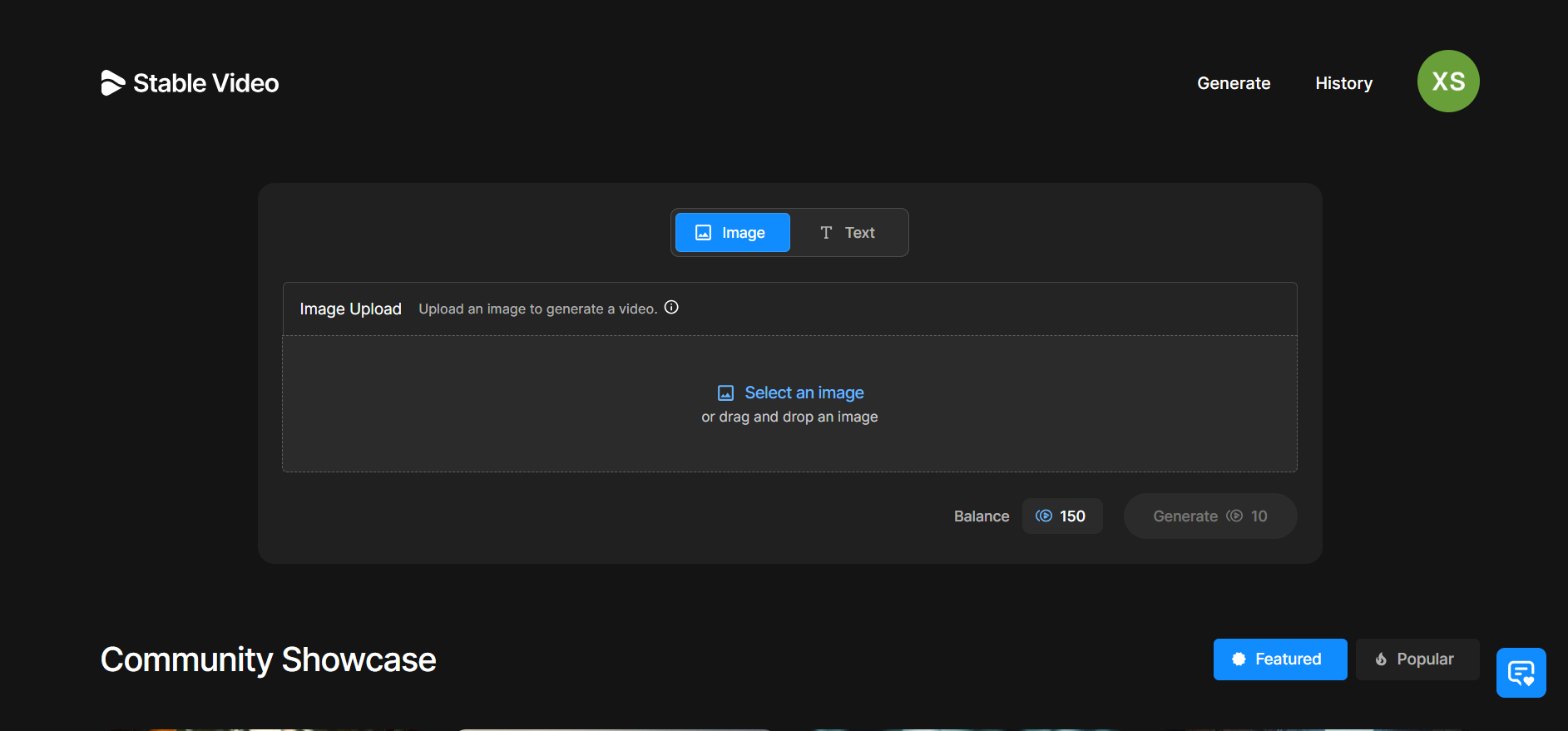Show Popular community videos
This screenshot has width=1568, height=731.
tap(1417, 659)
